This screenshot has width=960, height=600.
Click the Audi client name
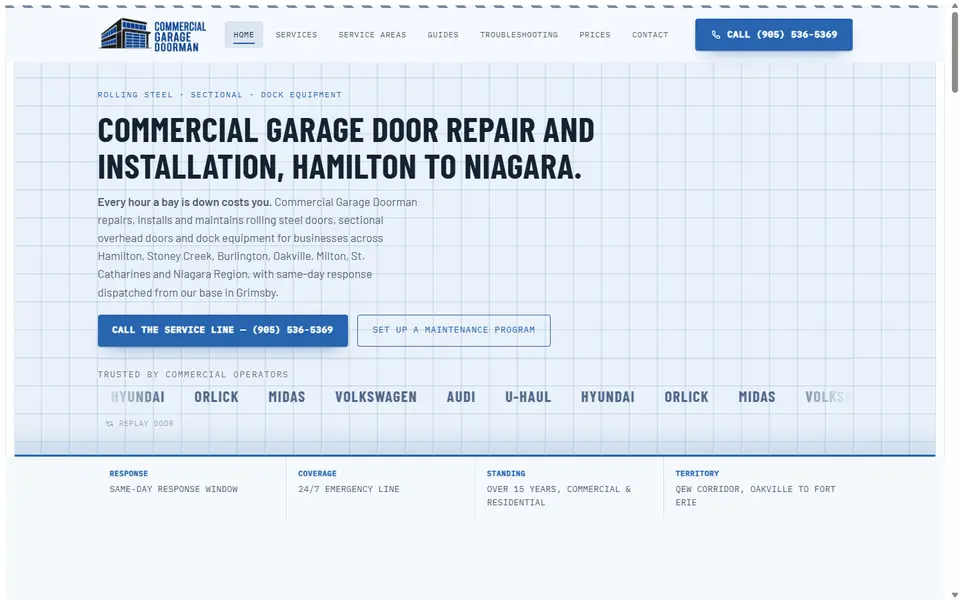click(x=461, y=397)
